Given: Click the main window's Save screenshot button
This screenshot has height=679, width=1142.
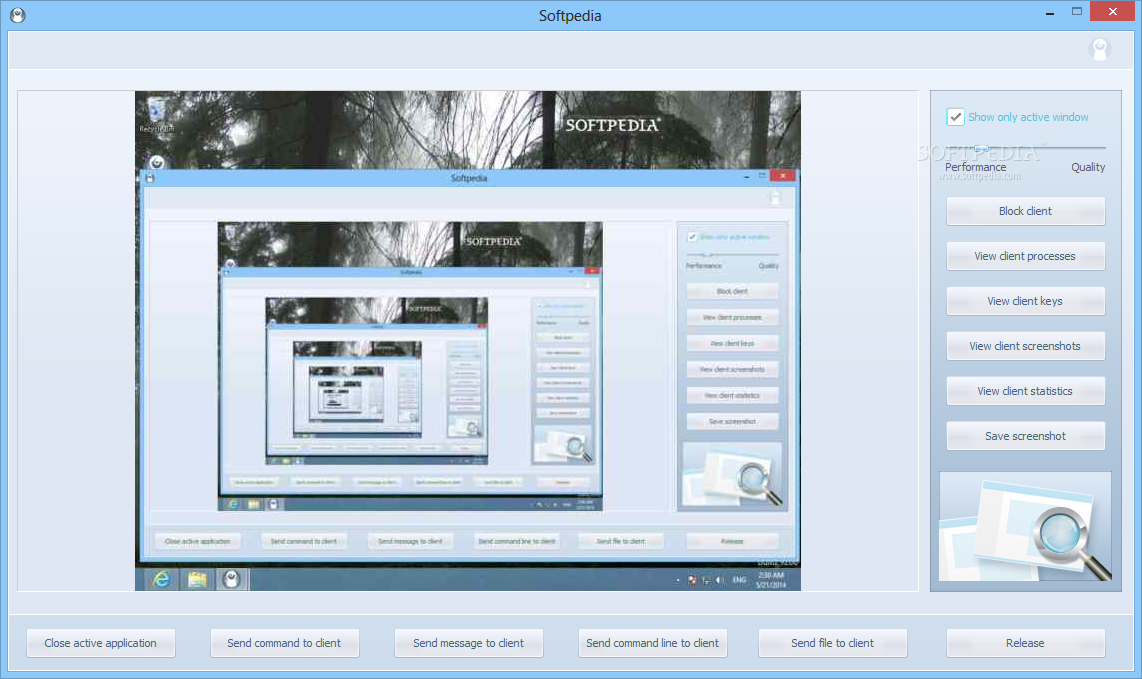Looking at the screenshot, I should point(1025,436).
